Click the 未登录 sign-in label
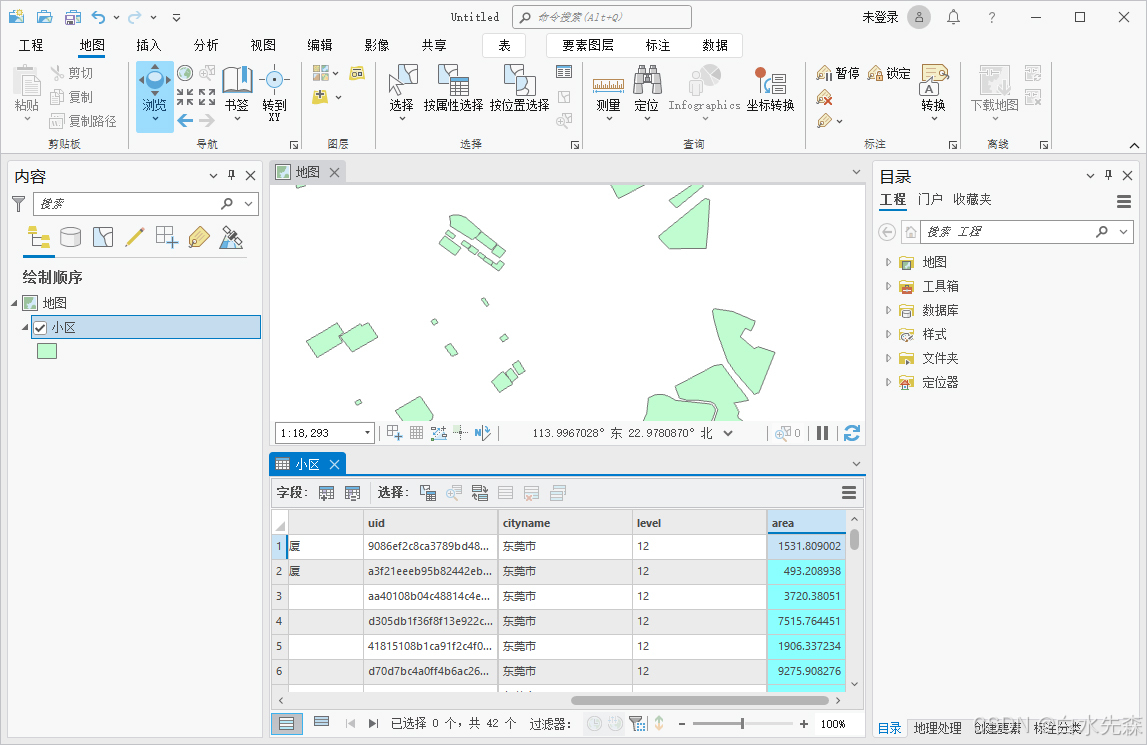The image size is (1147, 745). (880, 17)
